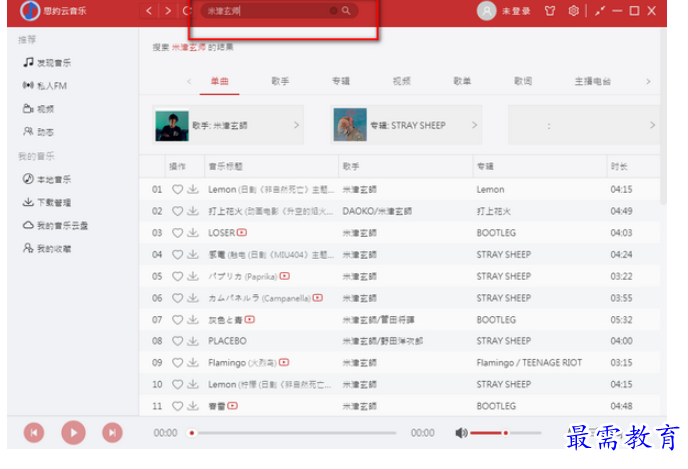
Task: Adjust the red volume slider
Action: (505, 433)
